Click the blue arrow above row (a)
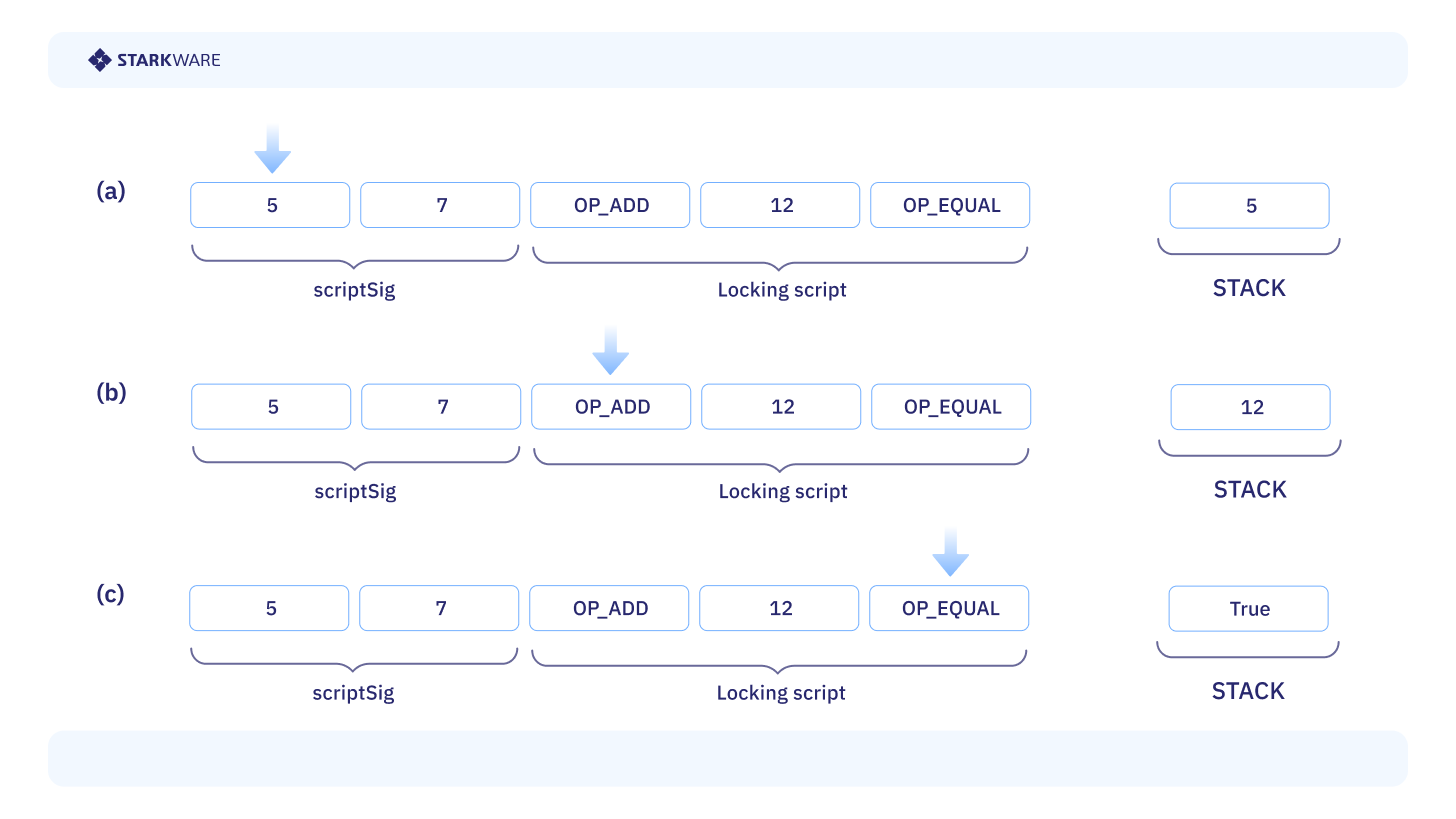 pyautogui.click(x=272, y=150)
